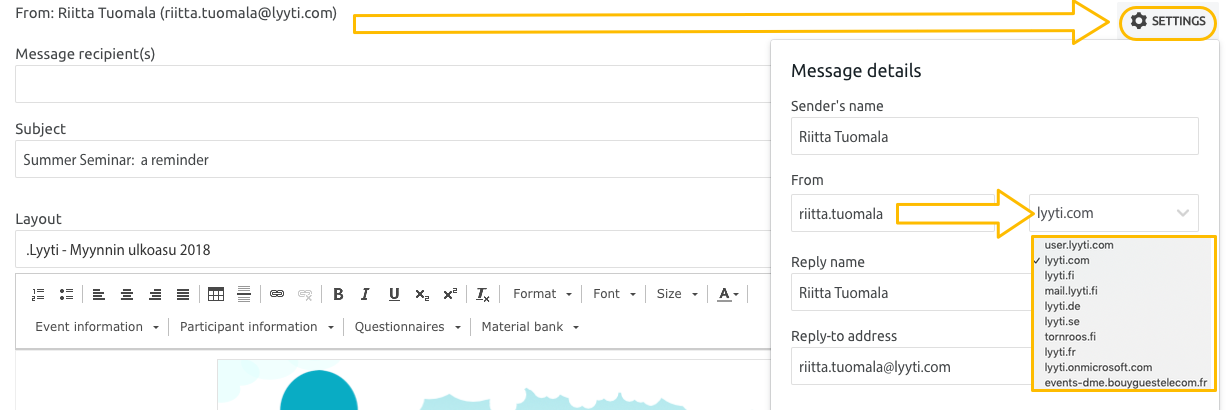The image size is (1229, 410).
Task: Click the Subject input field
Action: 390,160
